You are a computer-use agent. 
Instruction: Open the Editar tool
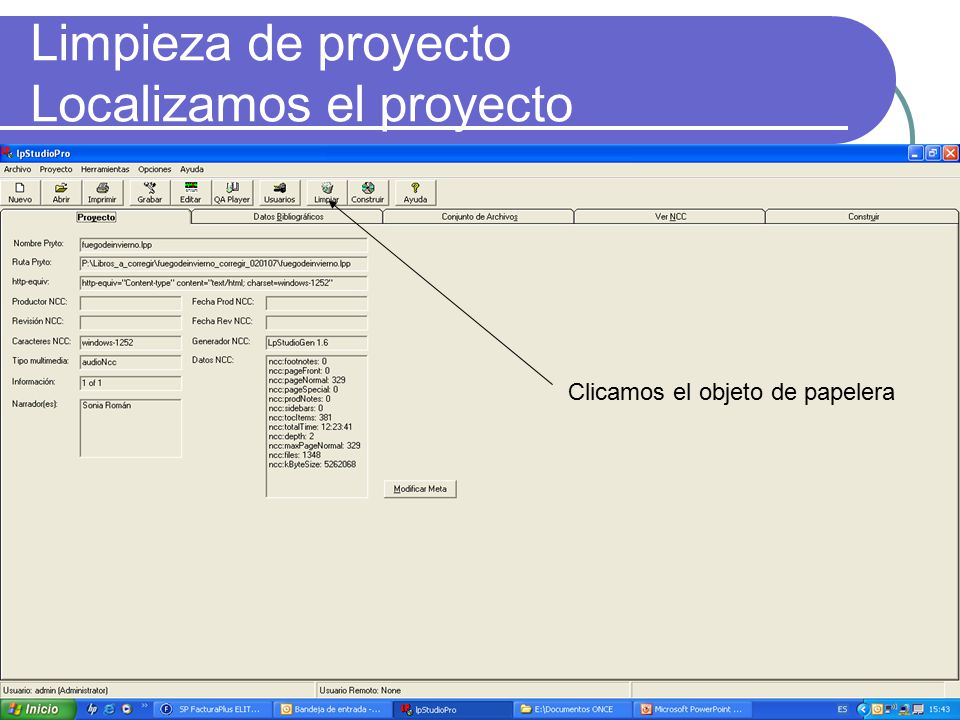(x=190, y=193)
